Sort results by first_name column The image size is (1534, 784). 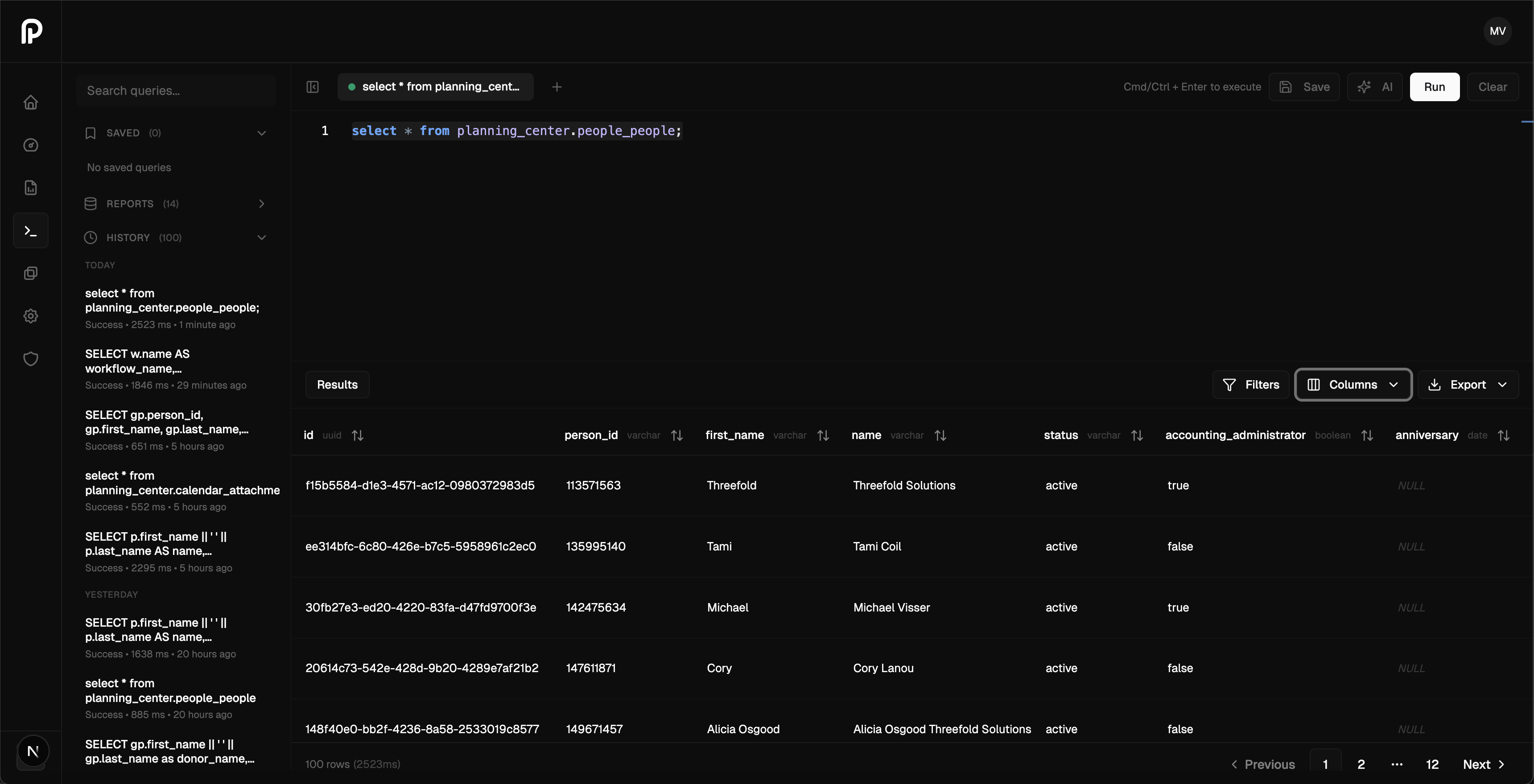pyautogui.click(x=823, y=436)
